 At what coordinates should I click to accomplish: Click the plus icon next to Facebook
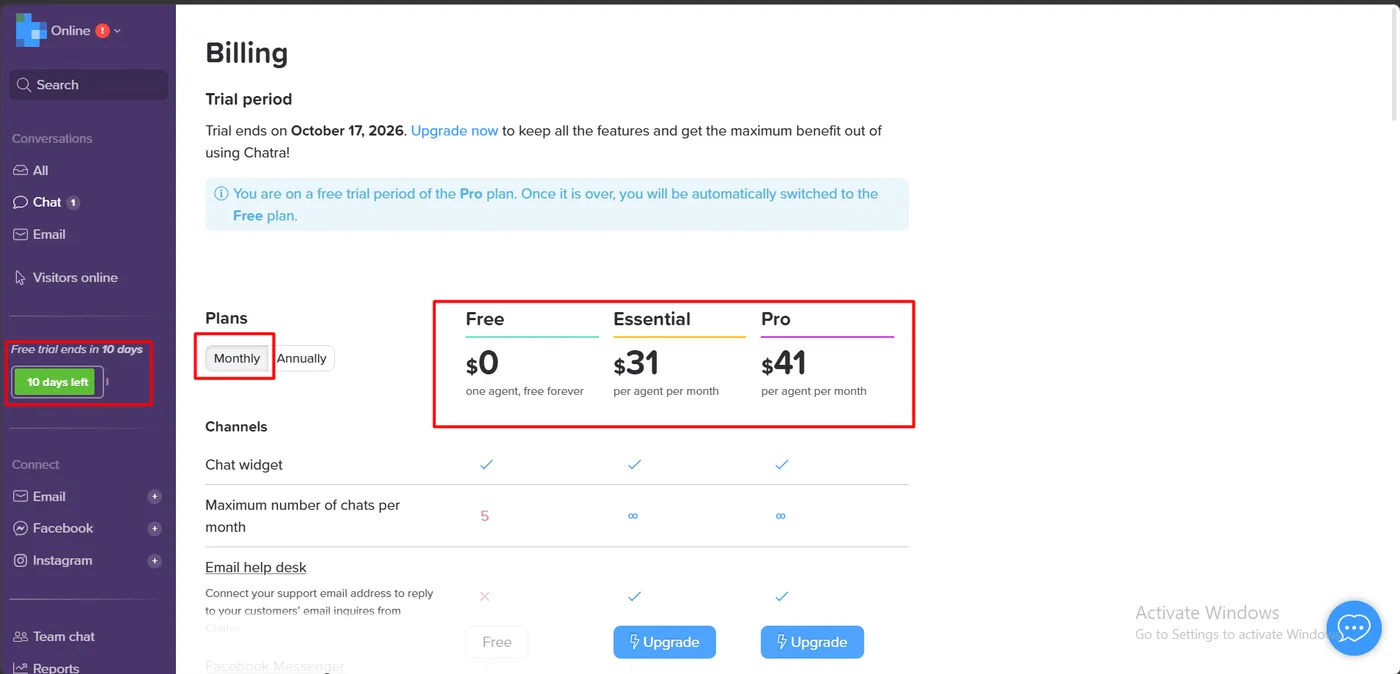[x=155, y=529]
